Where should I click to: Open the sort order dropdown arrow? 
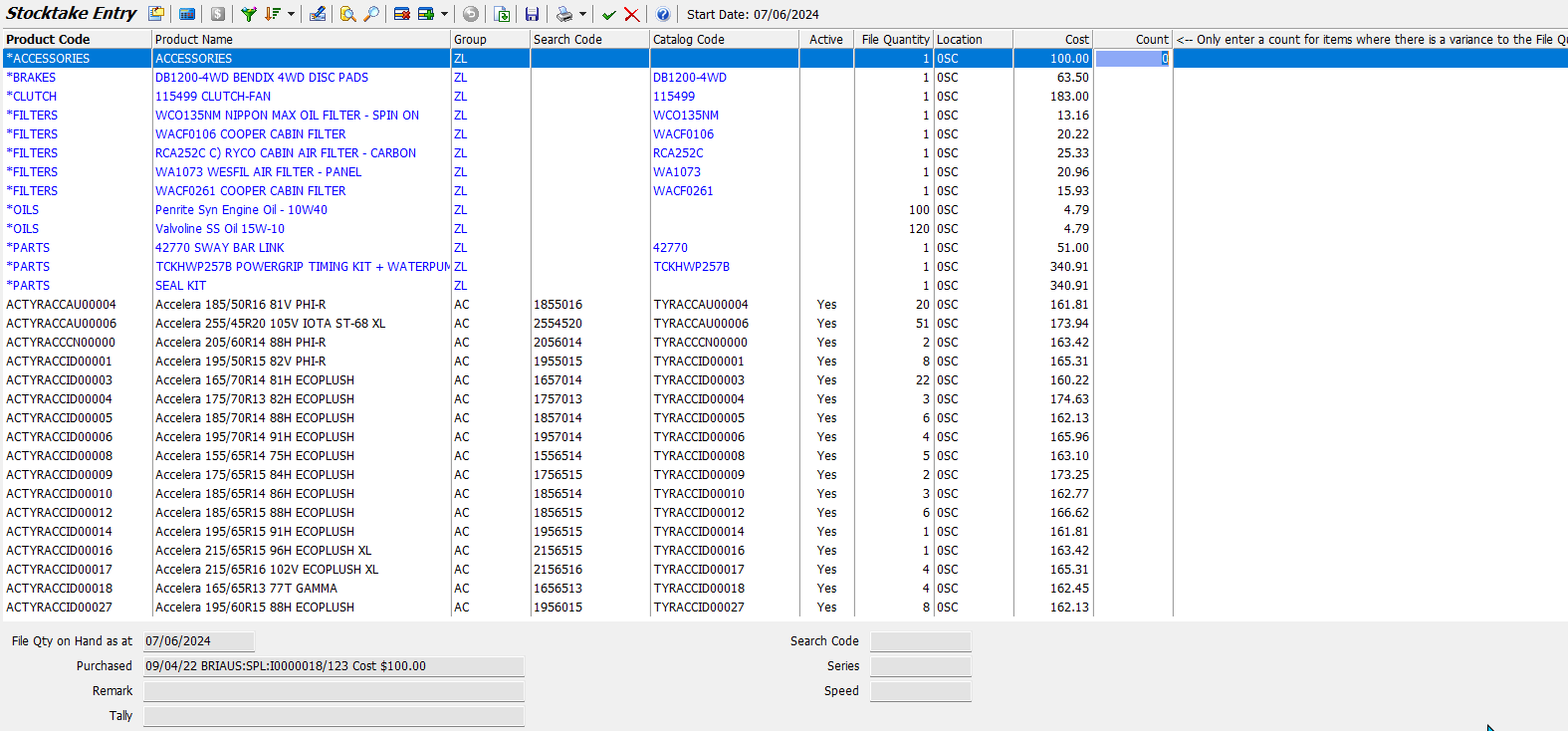pyautogui.click(x=291, y=14)
